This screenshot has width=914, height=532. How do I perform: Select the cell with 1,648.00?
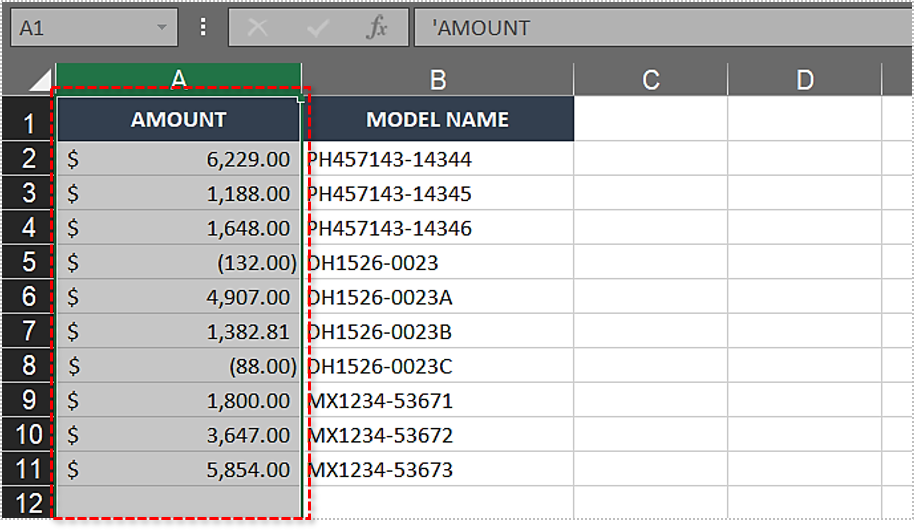point(178,227)
